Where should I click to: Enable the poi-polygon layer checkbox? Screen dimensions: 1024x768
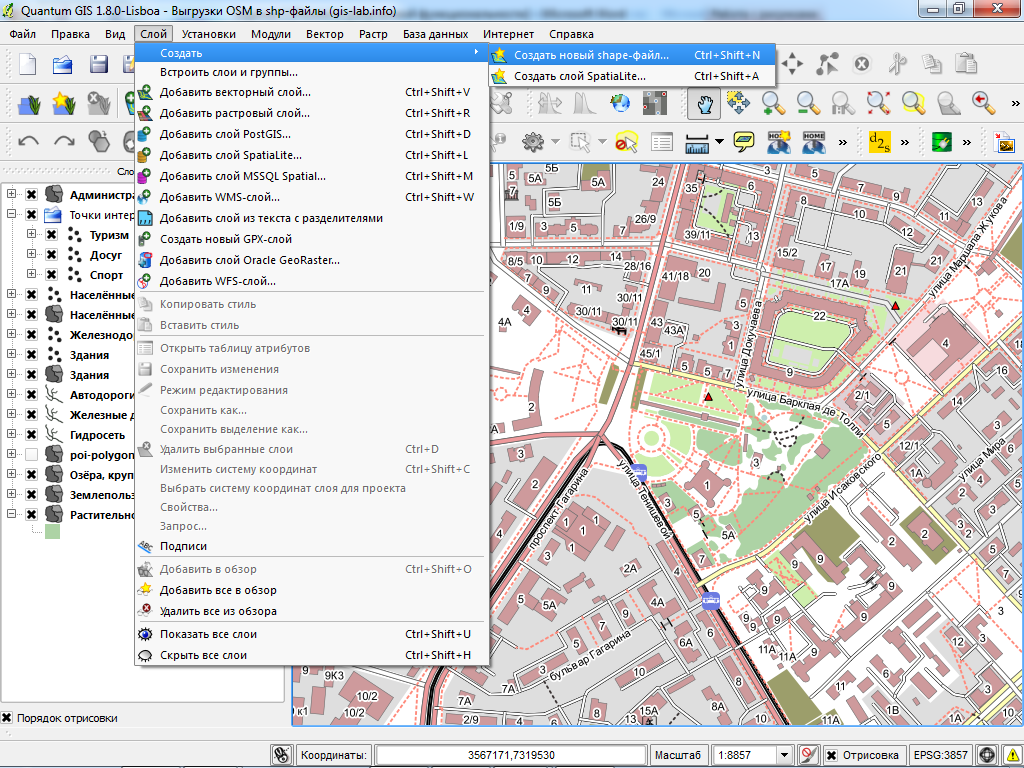coord(31,455)
